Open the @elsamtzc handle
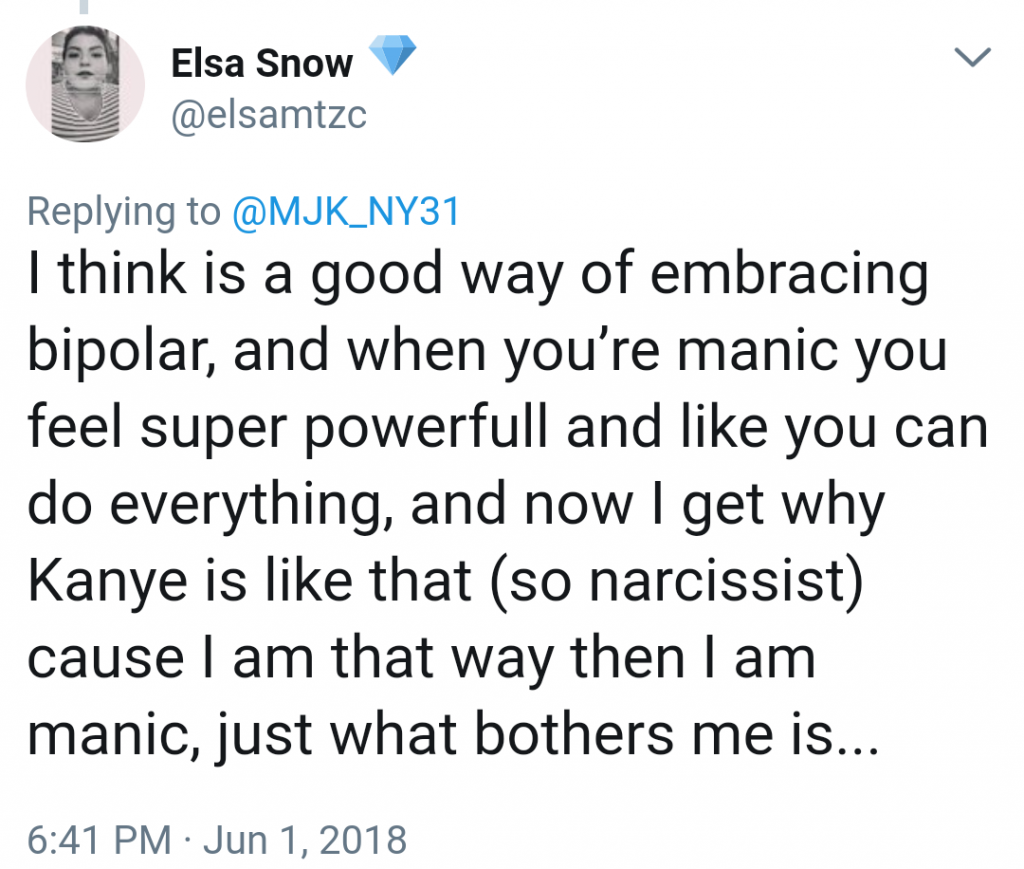This screenshot has height=869, width=1024. [269, 116]
